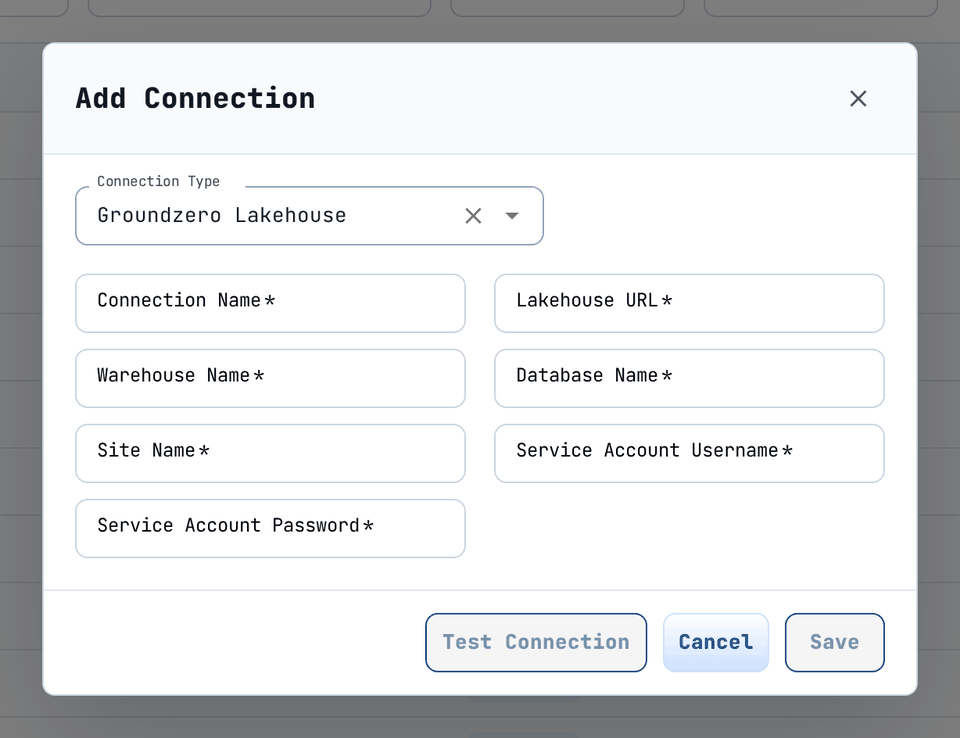Focus the Site Name input
Image resolution: width=960 pixels, height=738 pixels.
[270, 453]
